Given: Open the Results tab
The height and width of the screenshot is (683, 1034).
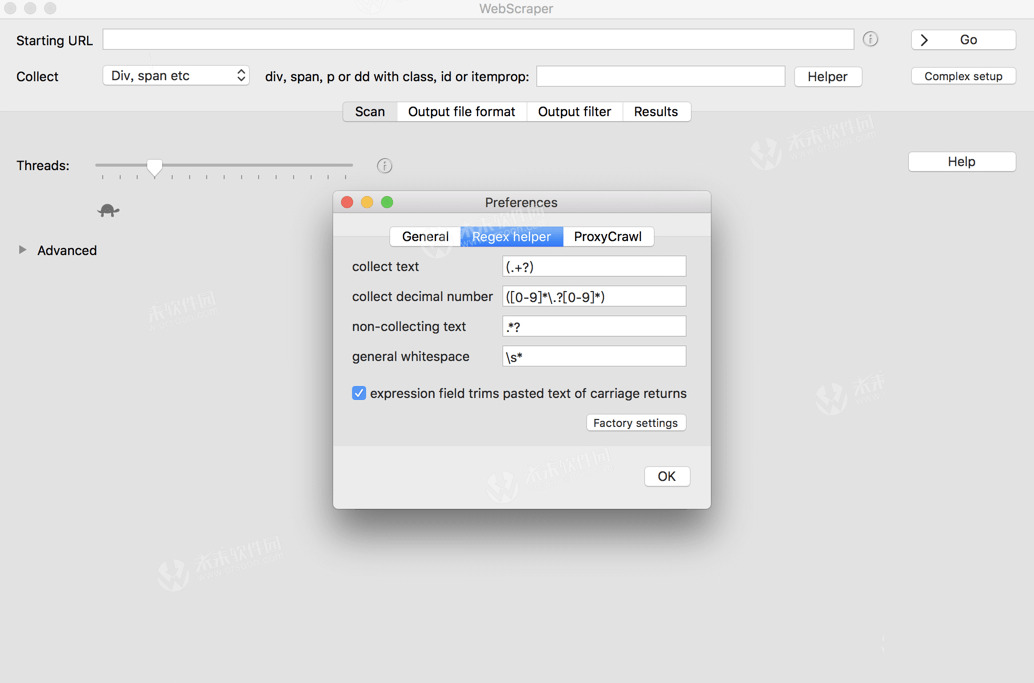Looking at the screenshot, I should pyautogui.click(x=656, y=111).
